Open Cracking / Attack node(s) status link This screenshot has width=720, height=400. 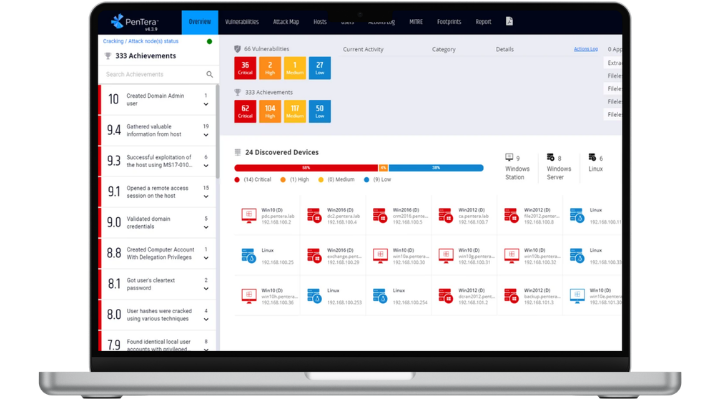tap(141, 41)
